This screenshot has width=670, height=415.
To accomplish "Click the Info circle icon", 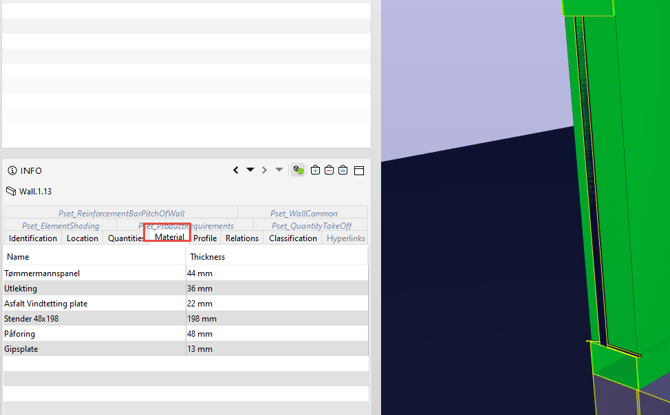I will pos(12,171).
